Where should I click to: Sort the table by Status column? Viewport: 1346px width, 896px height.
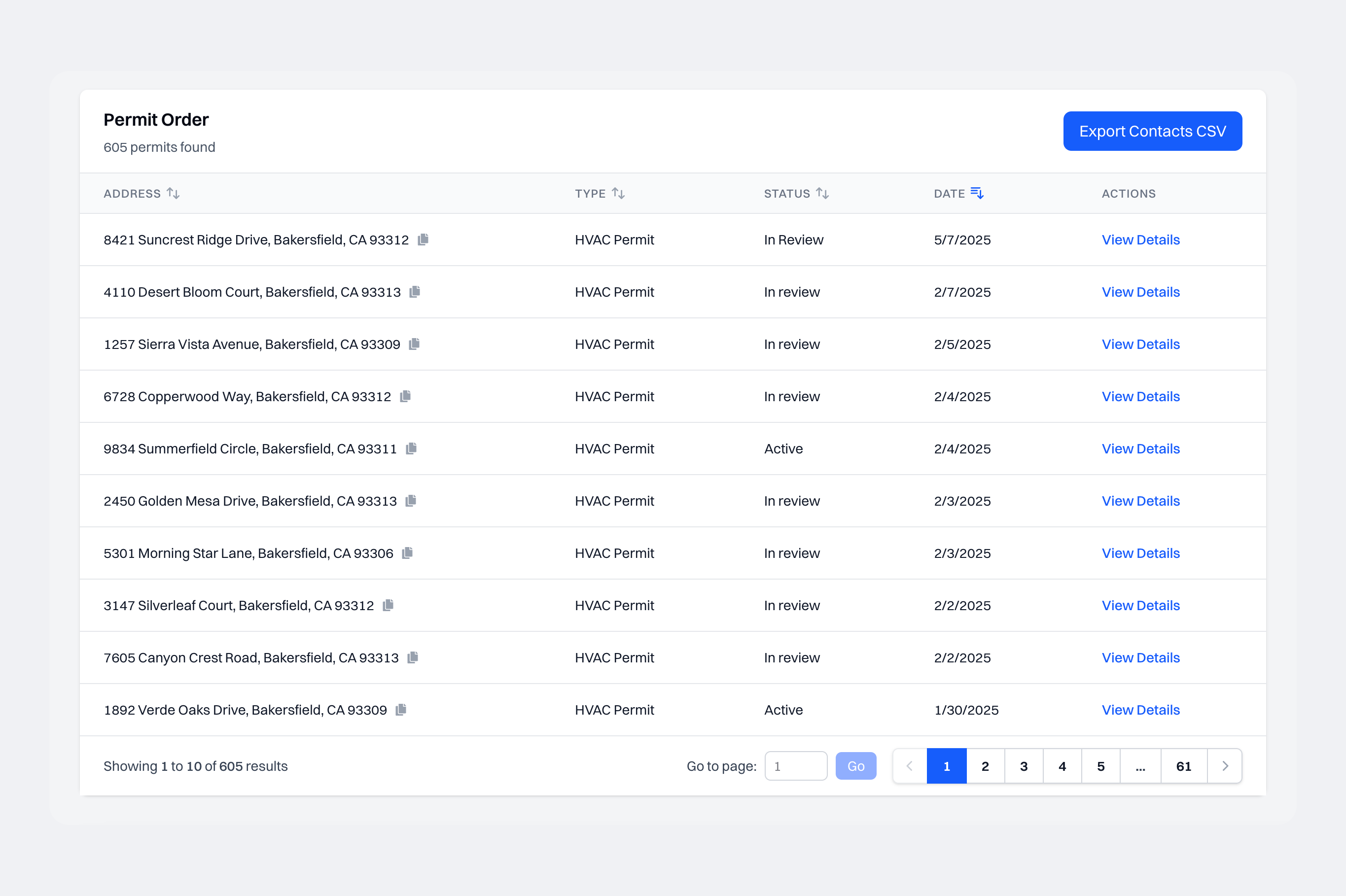pyautogui.click(x=822, y=193)
